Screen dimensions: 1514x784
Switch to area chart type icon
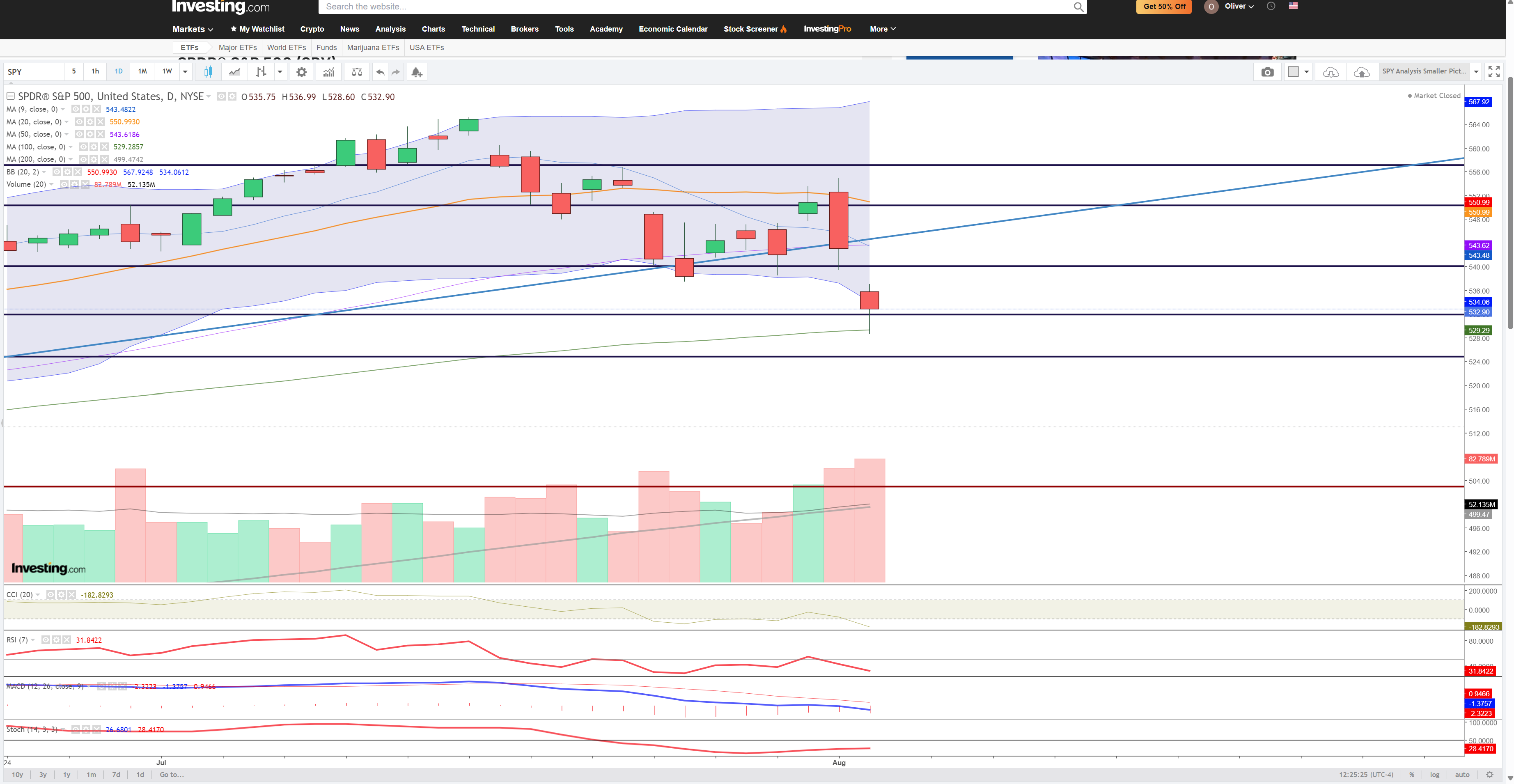[234, 72]
